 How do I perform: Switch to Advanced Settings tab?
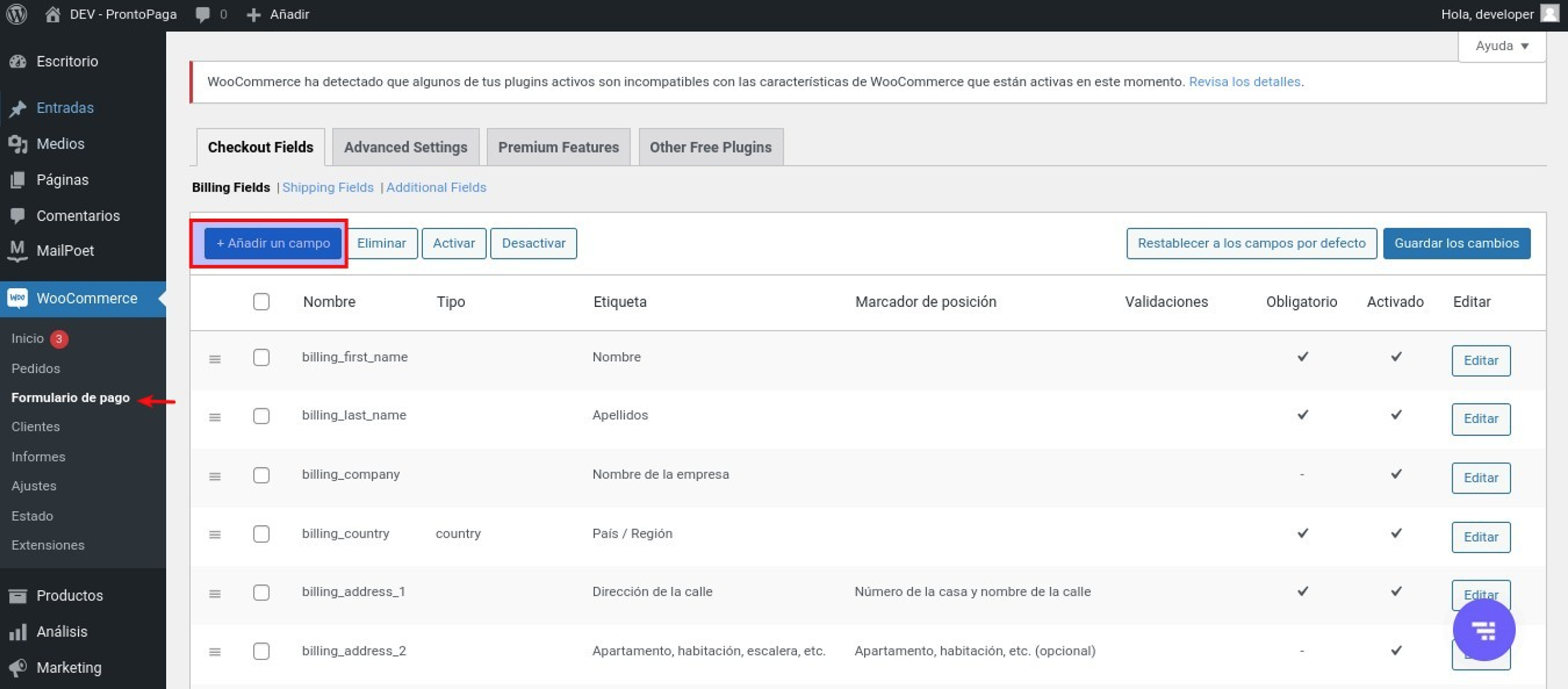pos(405,147)
